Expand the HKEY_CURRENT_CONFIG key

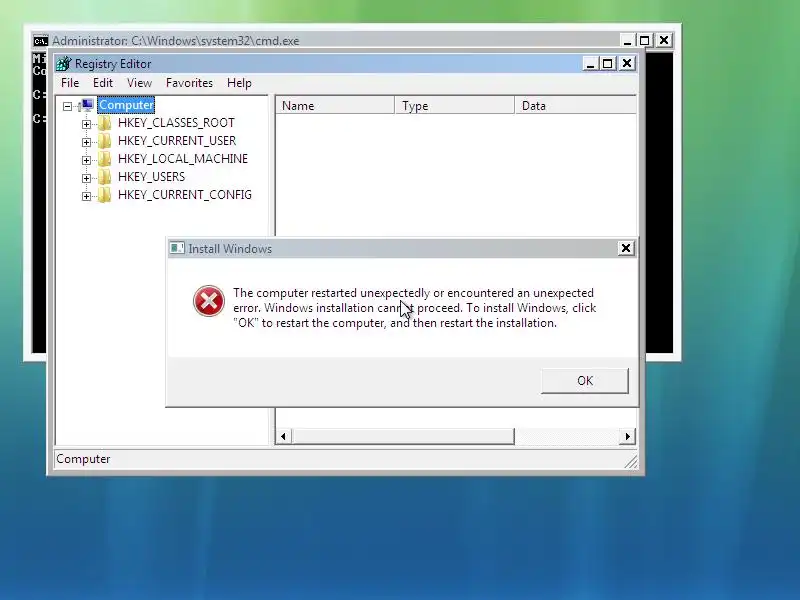(x=86, y=196)
